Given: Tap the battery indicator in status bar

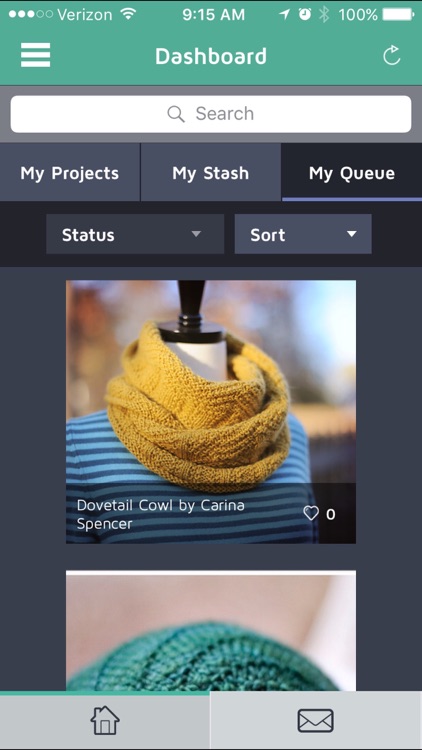Looking at the screenshot, I should (x=399, y=14).
